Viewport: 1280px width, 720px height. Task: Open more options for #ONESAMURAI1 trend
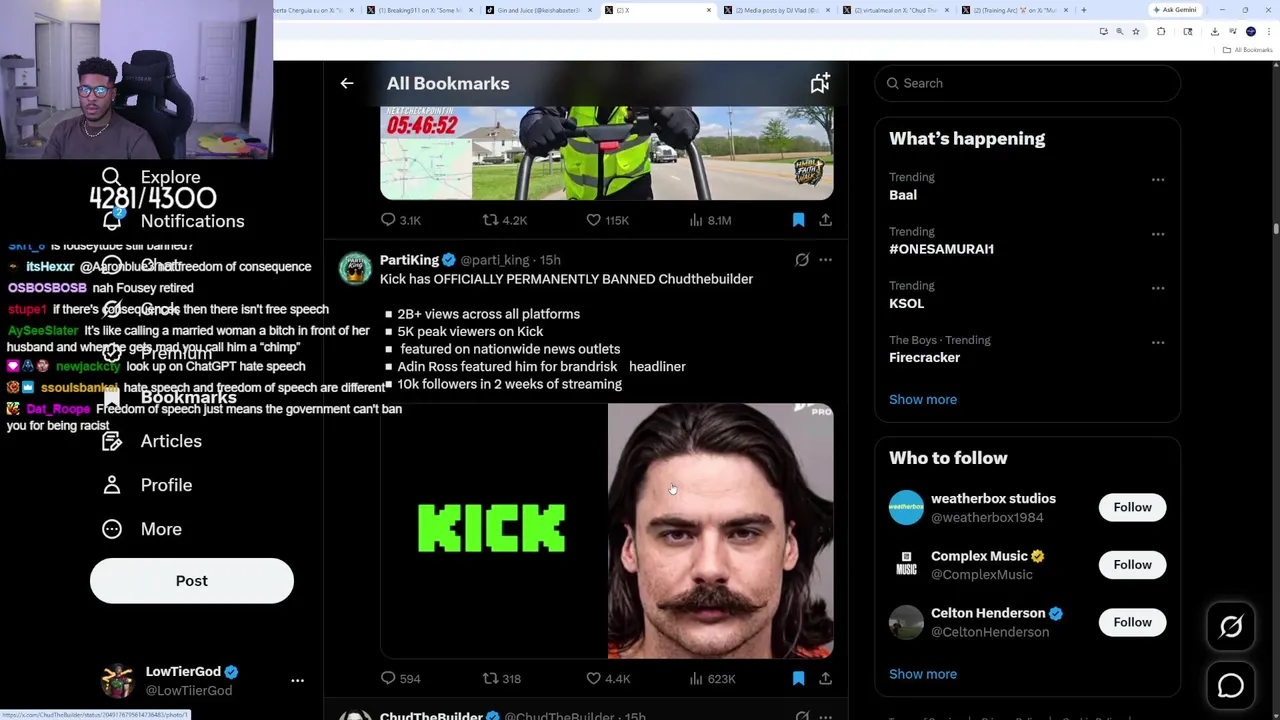coord(1158,234)
